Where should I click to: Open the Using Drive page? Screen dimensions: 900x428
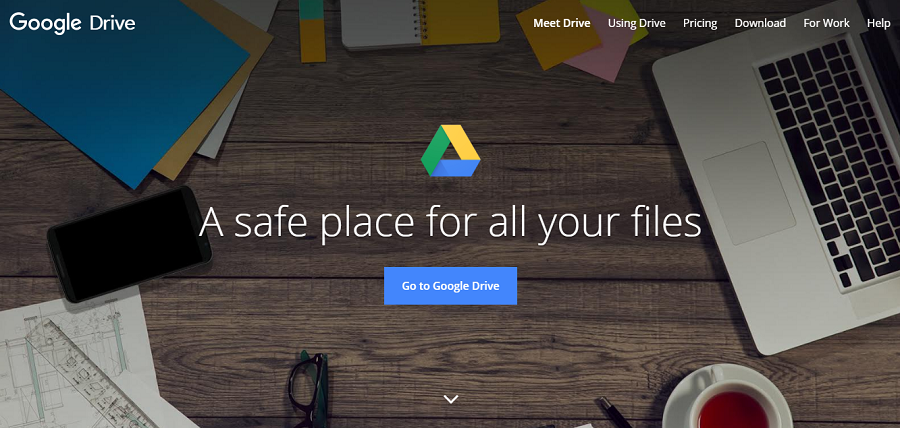[637, 23]
